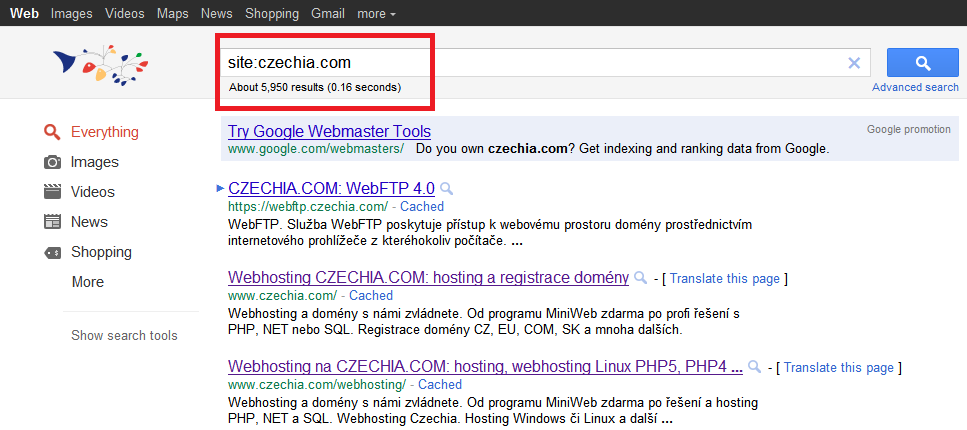The height and width of the screenshot is (430, 967).
Task: Open the more dropdown in top bar
Action: pos(376,13)
